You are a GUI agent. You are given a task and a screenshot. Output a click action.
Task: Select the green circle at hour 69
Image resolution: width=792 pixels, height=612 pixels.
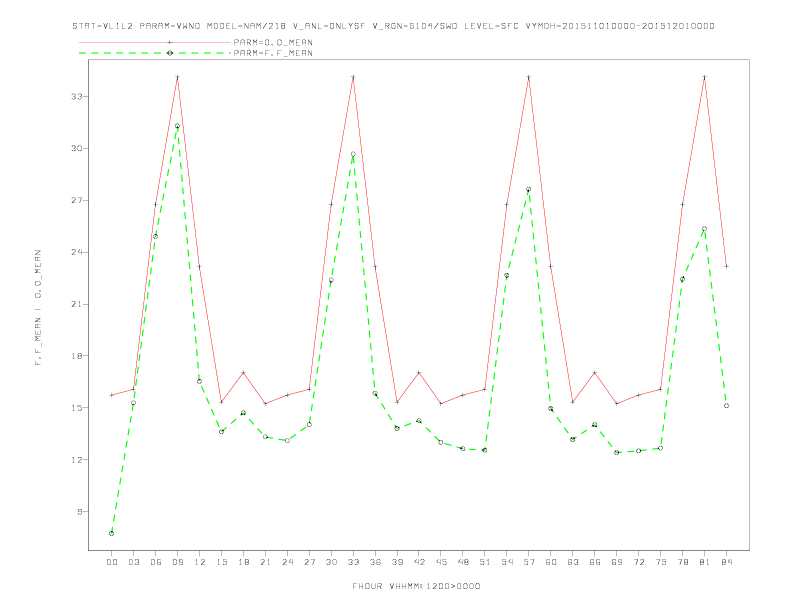coord(617,452)
